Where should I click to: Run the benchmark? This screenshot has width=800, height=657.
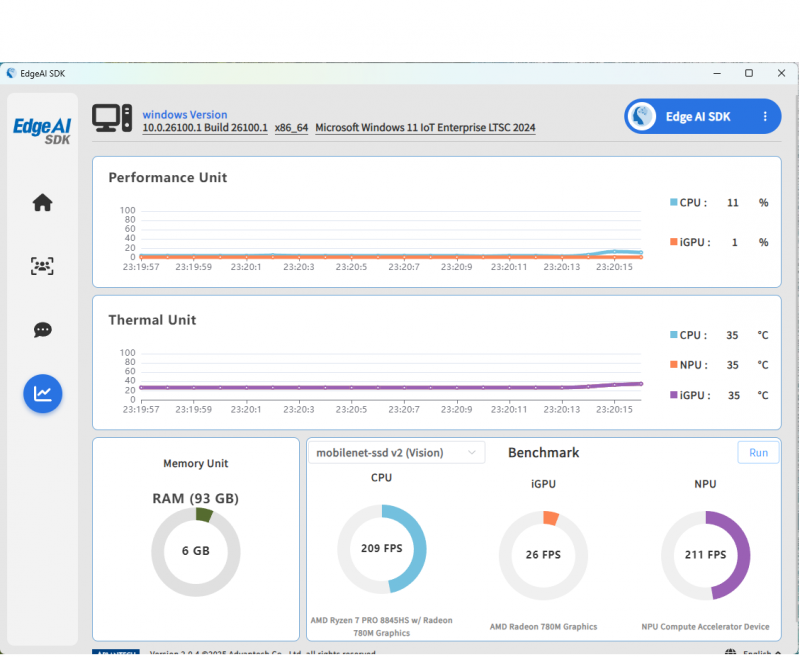point(758,453)
